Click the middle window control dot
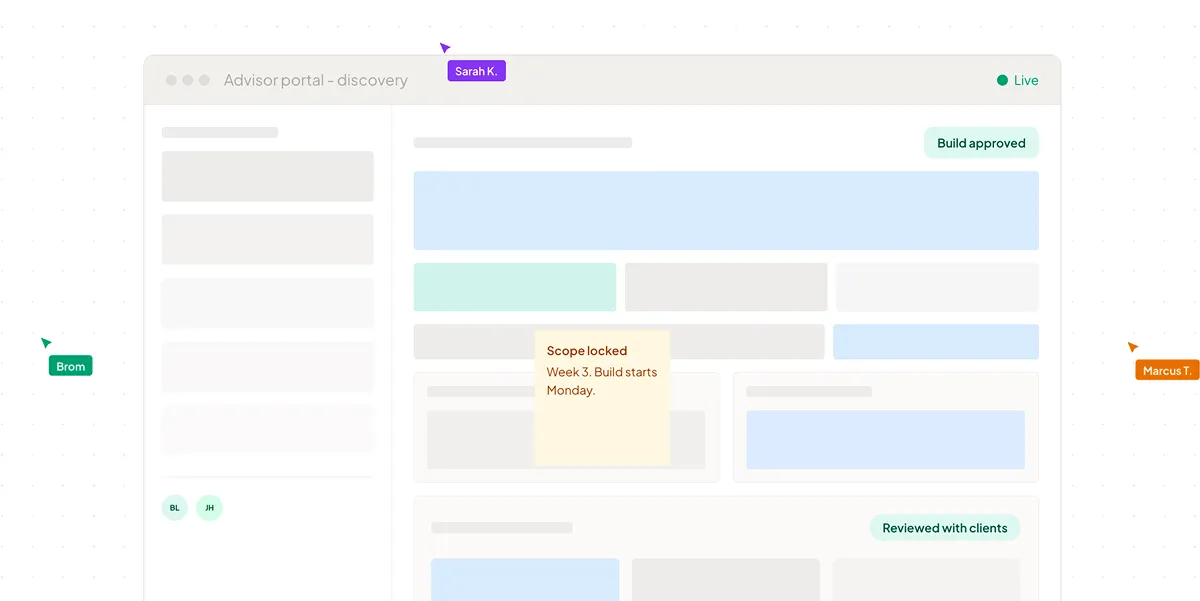This screenshot has height=601, width=1200. 187,78
